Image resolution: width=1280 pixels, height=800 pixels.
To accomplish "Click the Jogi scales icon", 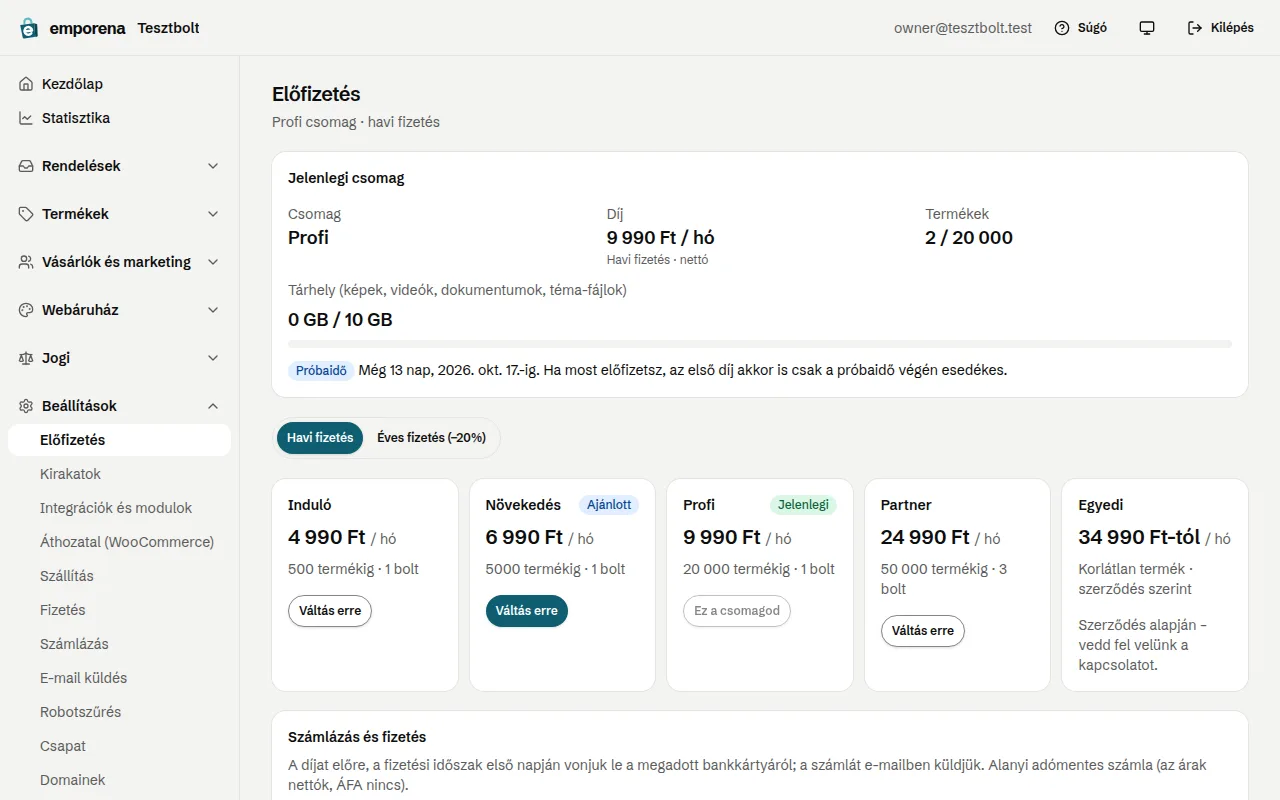I will (x=26, y=358).
